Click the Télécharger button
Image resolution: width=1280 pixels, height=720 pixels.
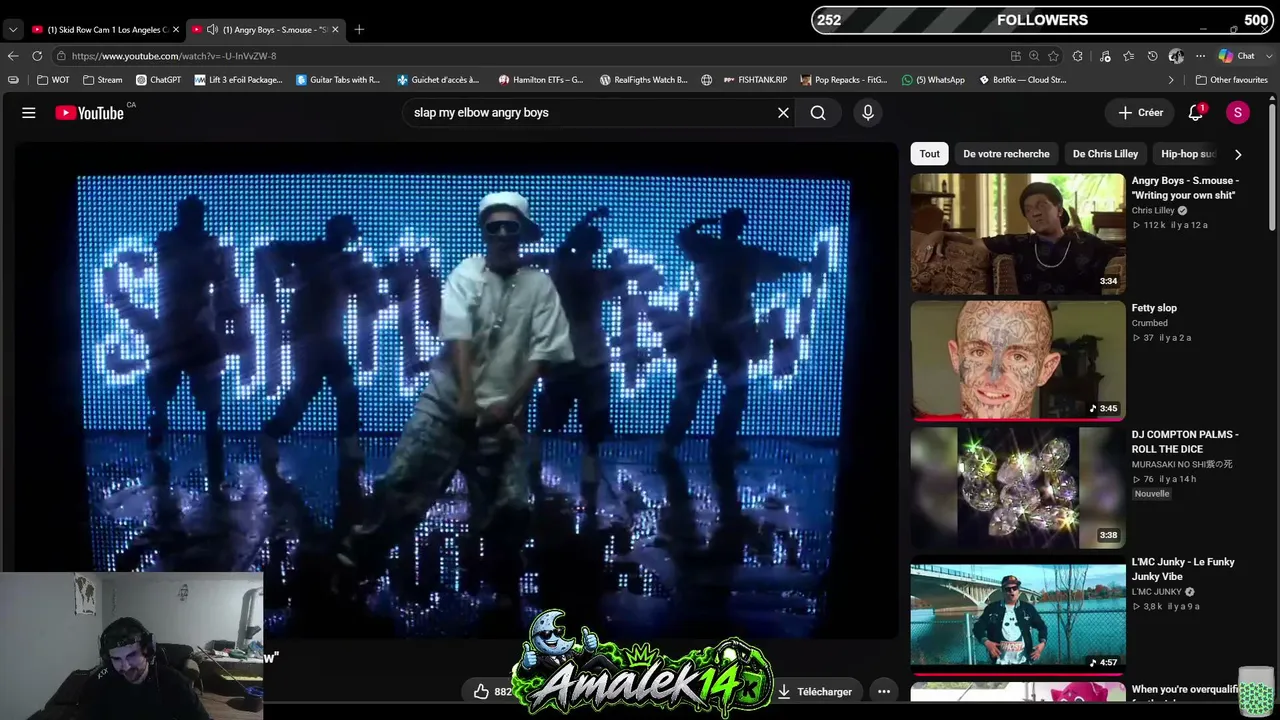pyautogui.click(x=815, y=691)
